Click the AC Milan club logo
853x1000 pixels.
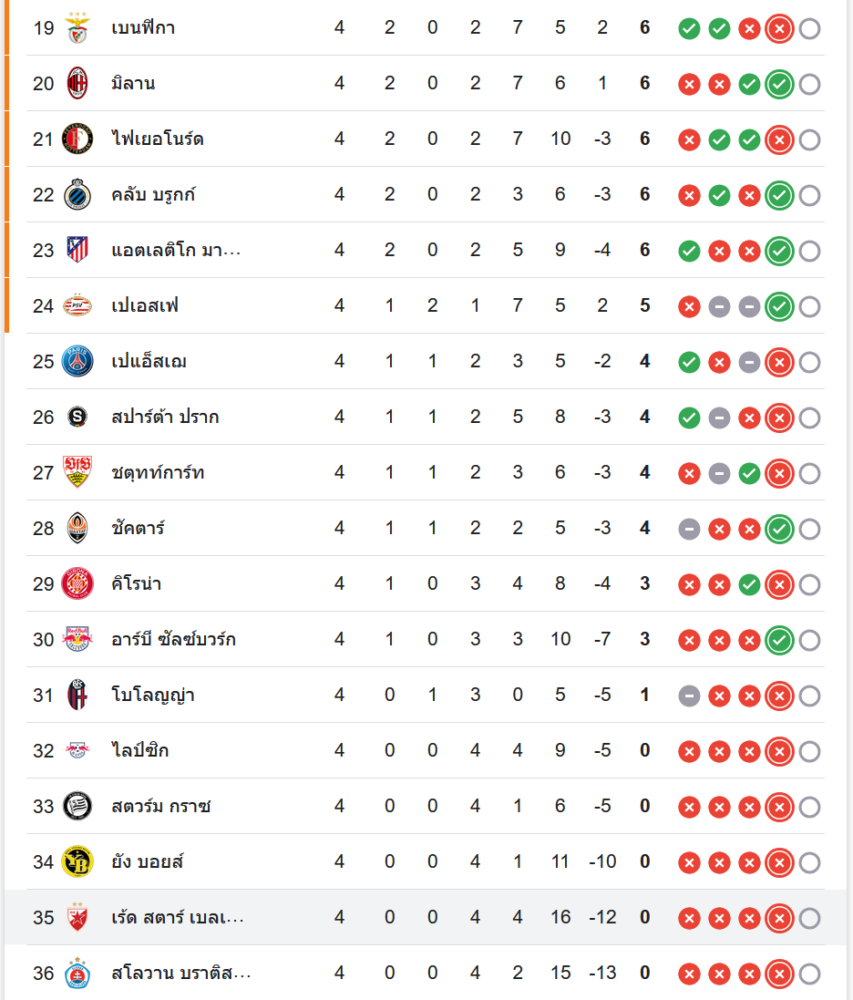tap(77, 84)
